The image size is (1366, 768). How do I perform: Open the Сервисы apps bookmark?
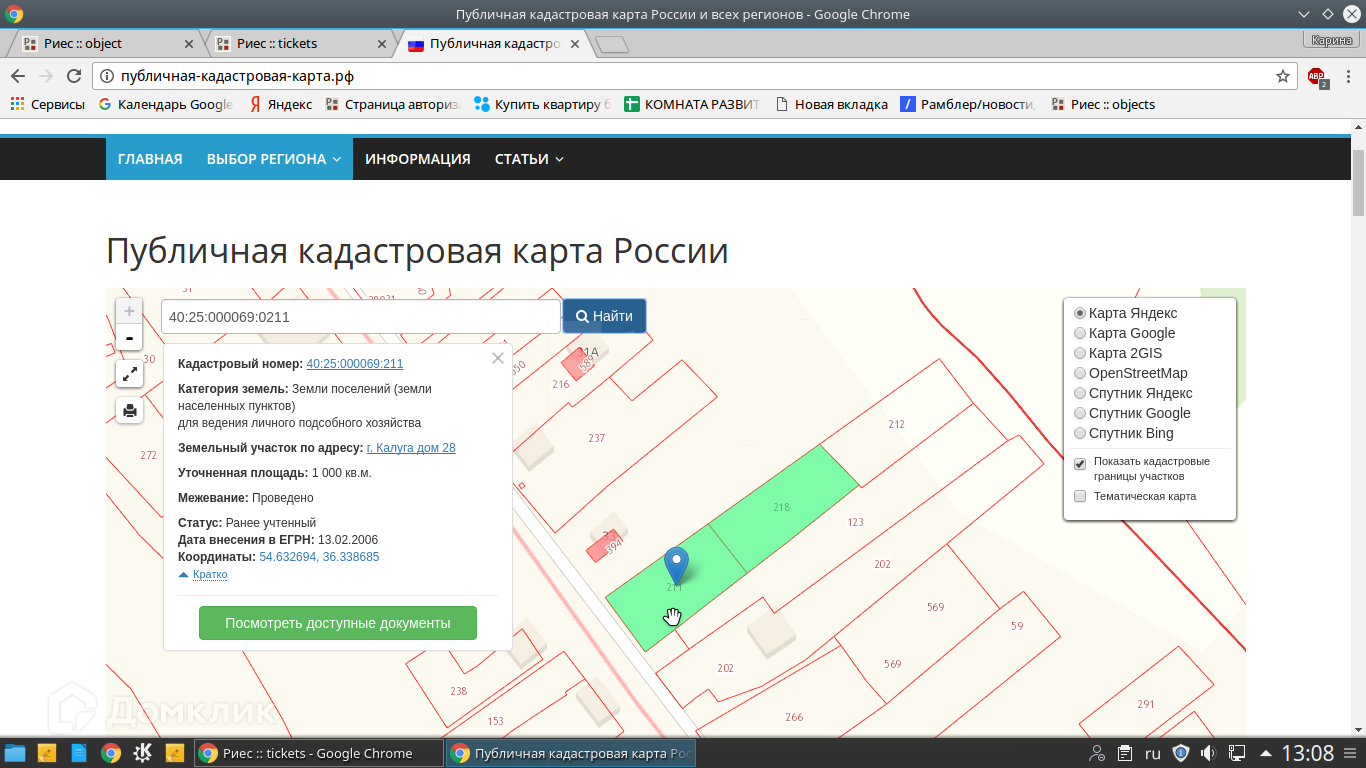48,104
